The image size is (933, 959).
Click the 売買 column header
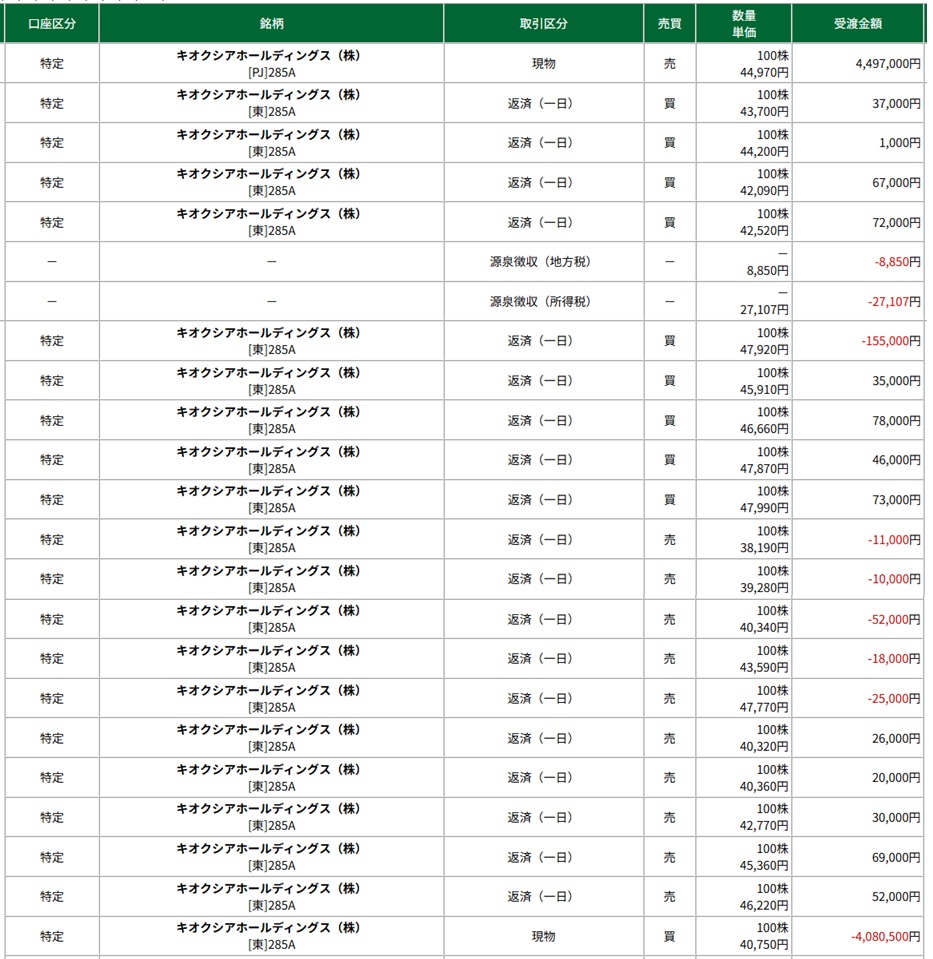click(669, 23)
